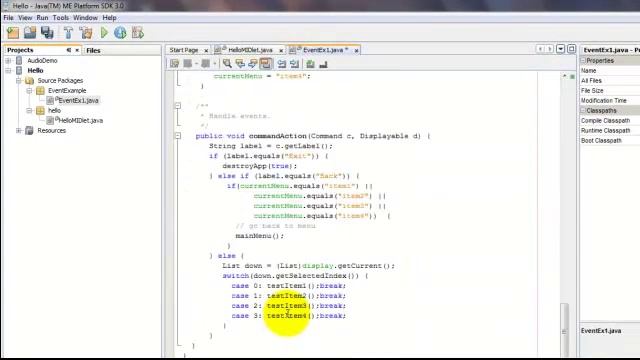Collapse the Javadoc comment code fold
The width and height of the screenshot is (640, 360).
tap(178, 106)
